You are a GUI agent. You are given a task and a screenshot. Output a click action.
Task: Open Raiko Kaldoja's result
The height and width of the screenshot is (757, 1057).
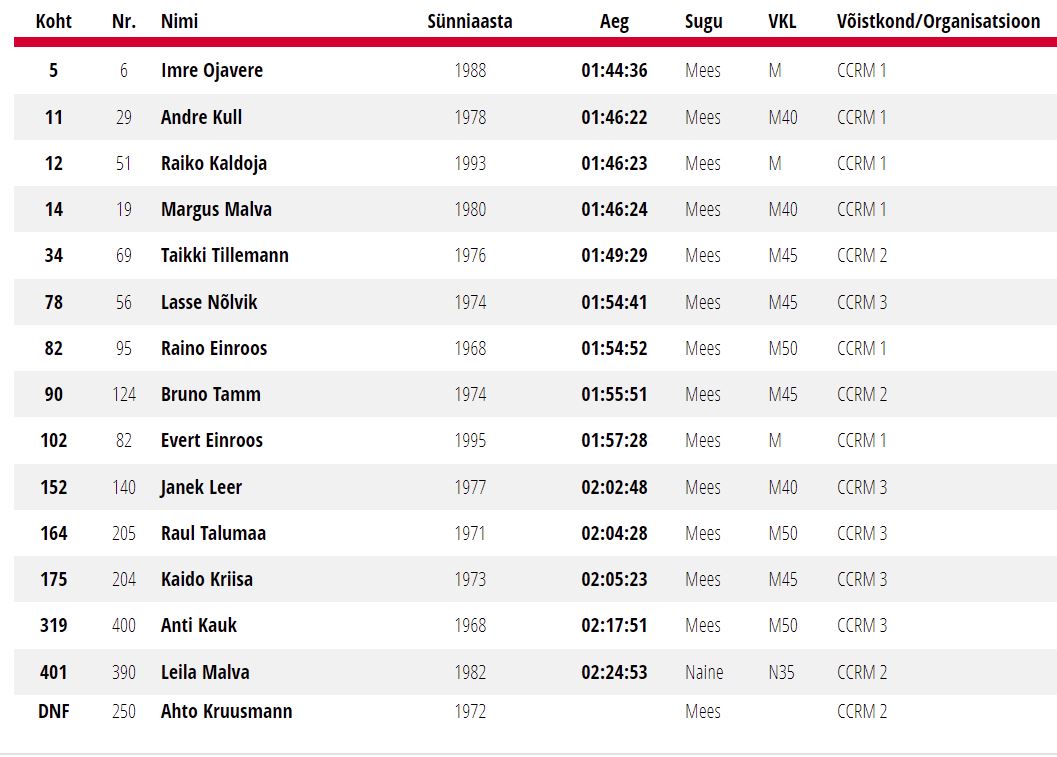click(213, 163)
